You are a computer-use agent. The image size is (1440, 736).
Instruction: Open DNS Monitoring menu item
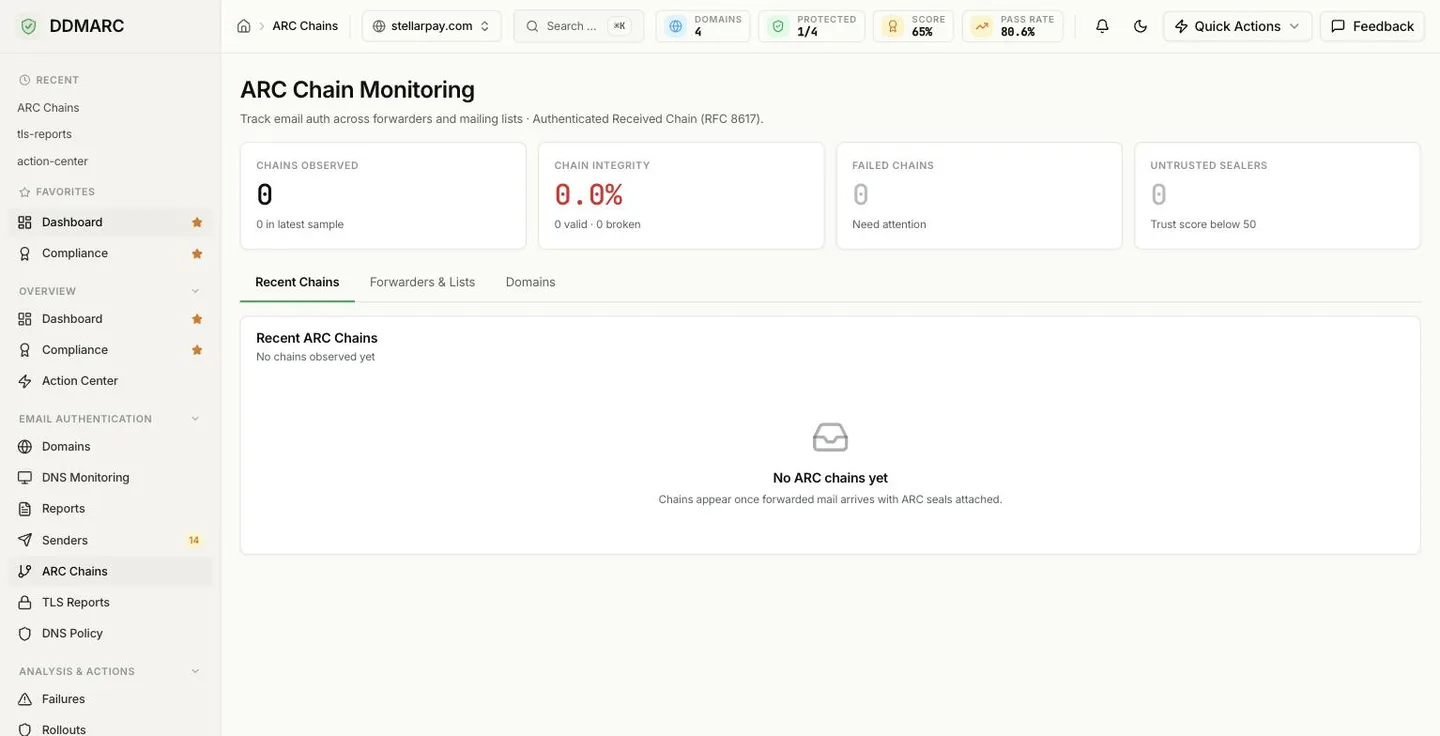click(110, 478)
